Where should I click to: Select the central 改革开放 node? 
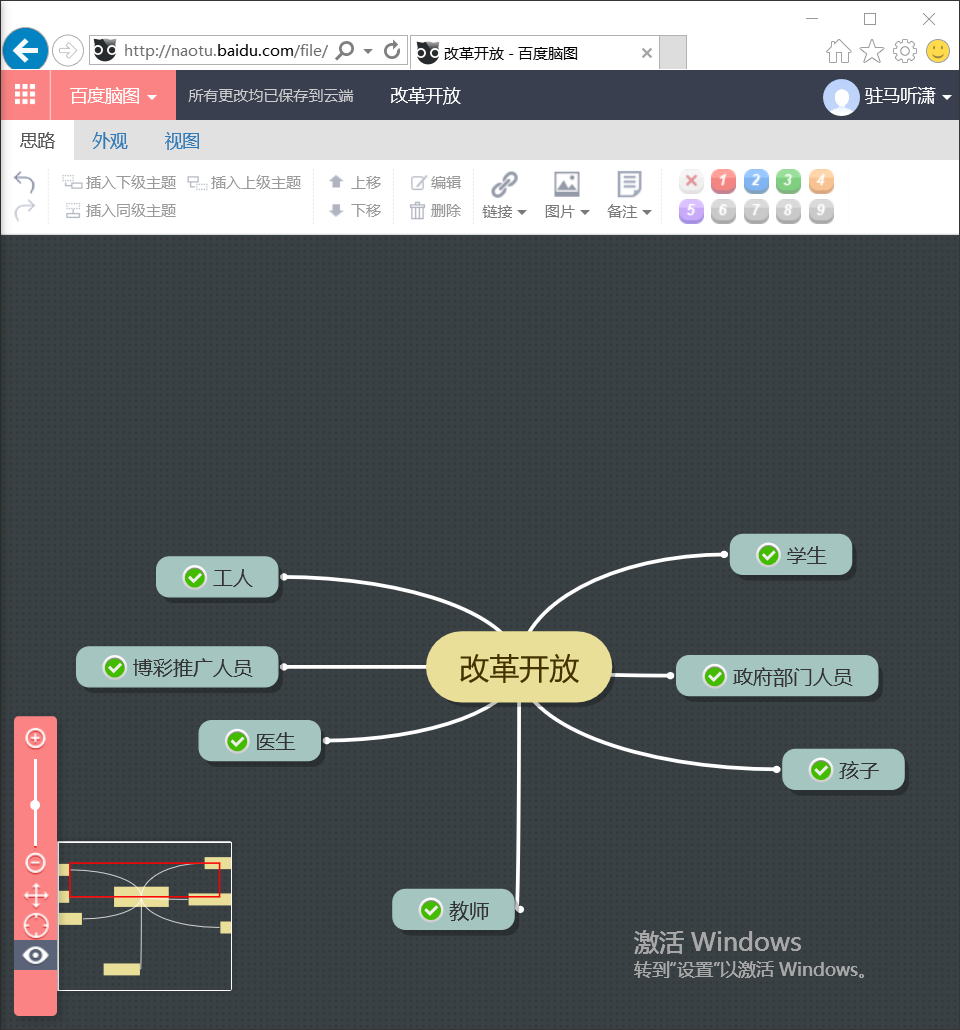(x=519, y=668)
